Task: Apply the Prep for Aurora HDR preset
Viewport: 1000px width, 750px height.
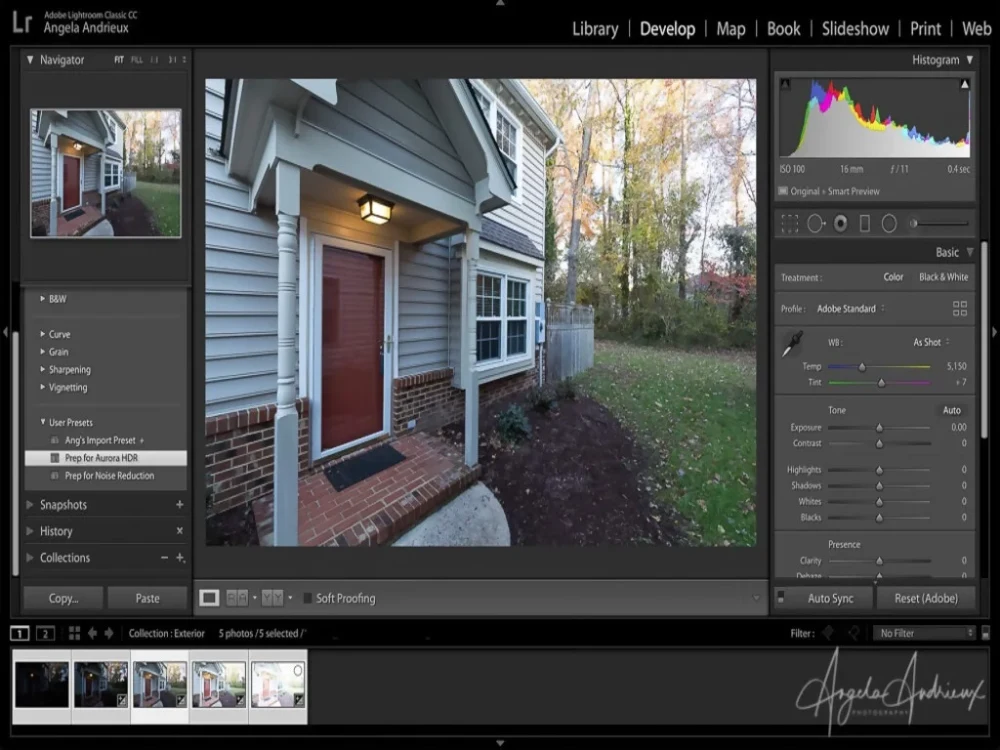Action: click(106, 458)
